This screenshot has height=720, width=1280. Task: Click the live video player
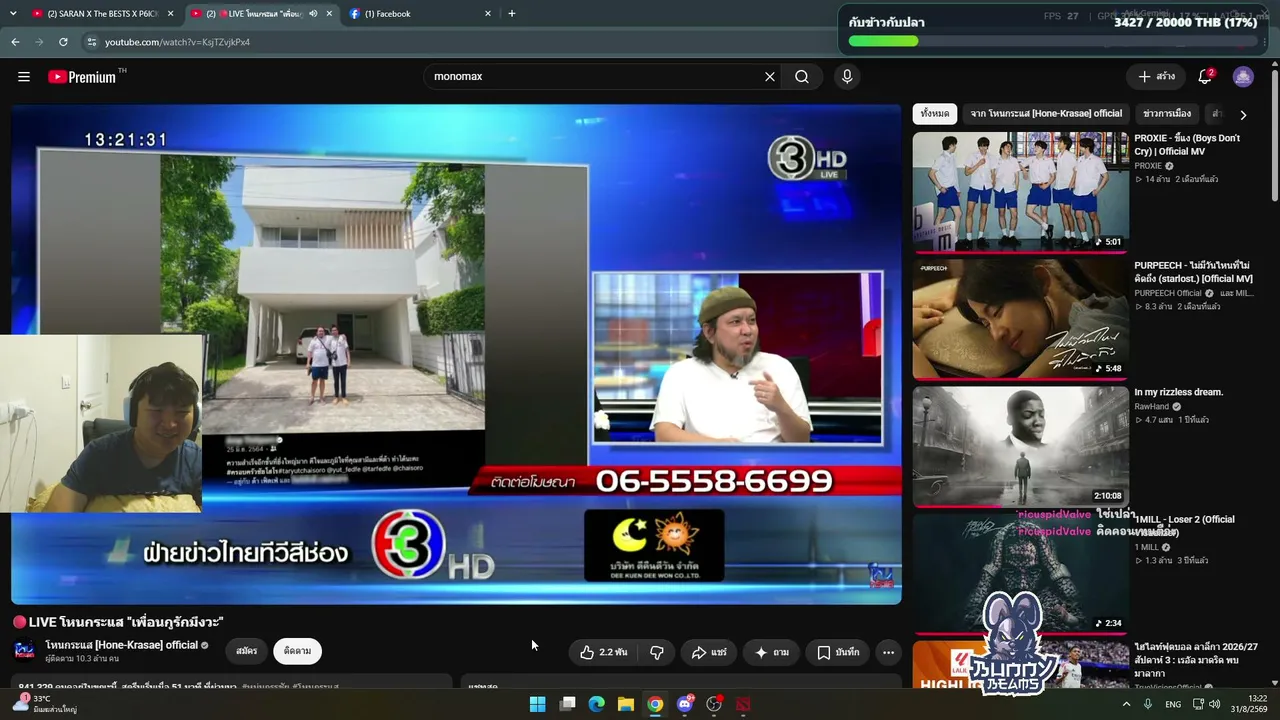(x=456, y=354)
